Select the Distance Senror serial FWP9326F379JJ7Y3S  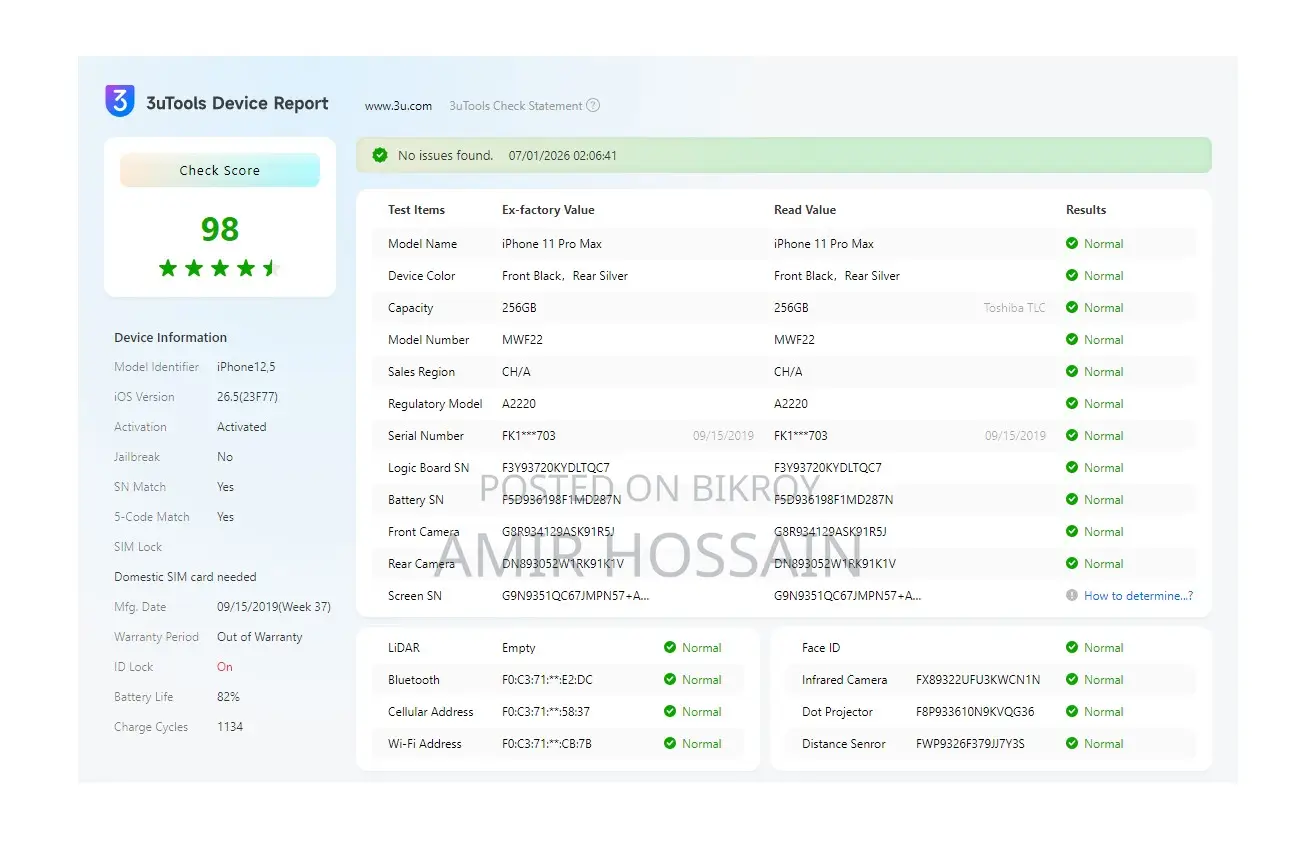[x=970, y=743]
